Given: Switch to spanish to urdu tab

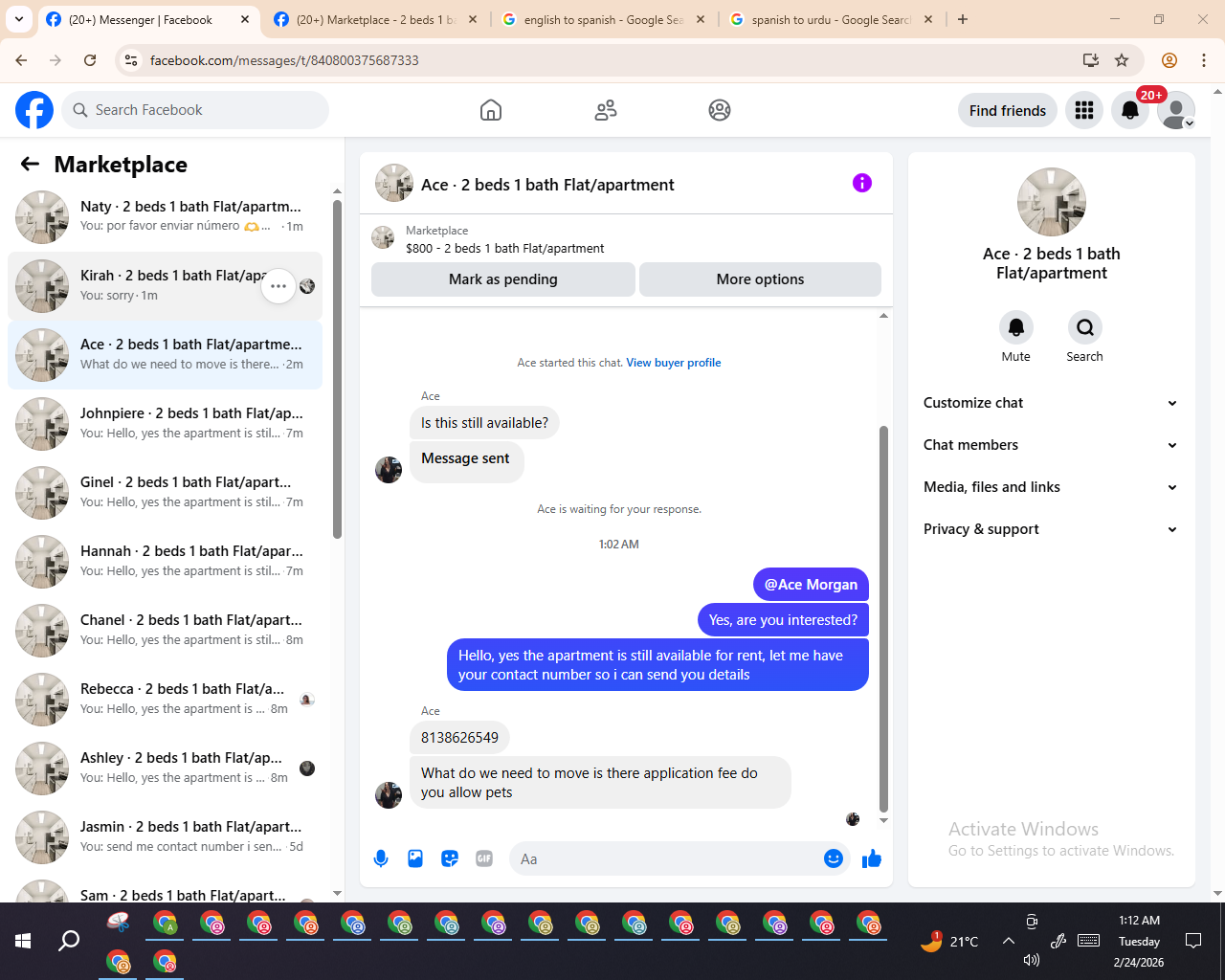Looking at the screenshot, I should pyautogui.click(x=832, y=19).
